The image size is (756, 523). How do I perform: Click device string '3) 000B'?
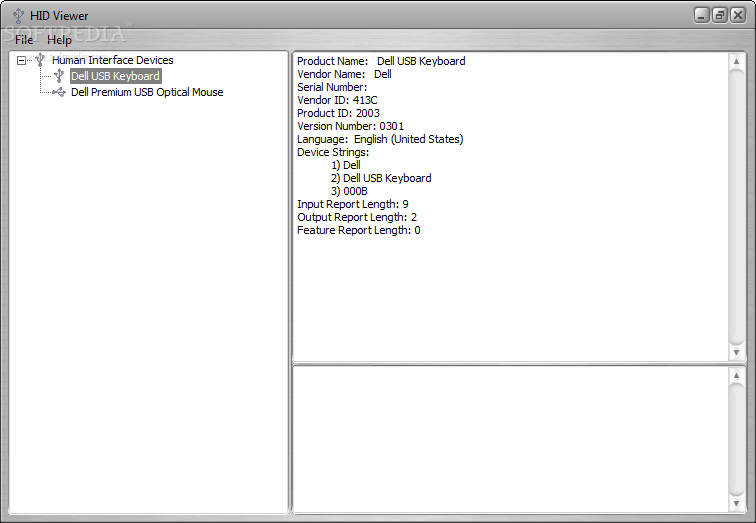(x=349, y=191)
